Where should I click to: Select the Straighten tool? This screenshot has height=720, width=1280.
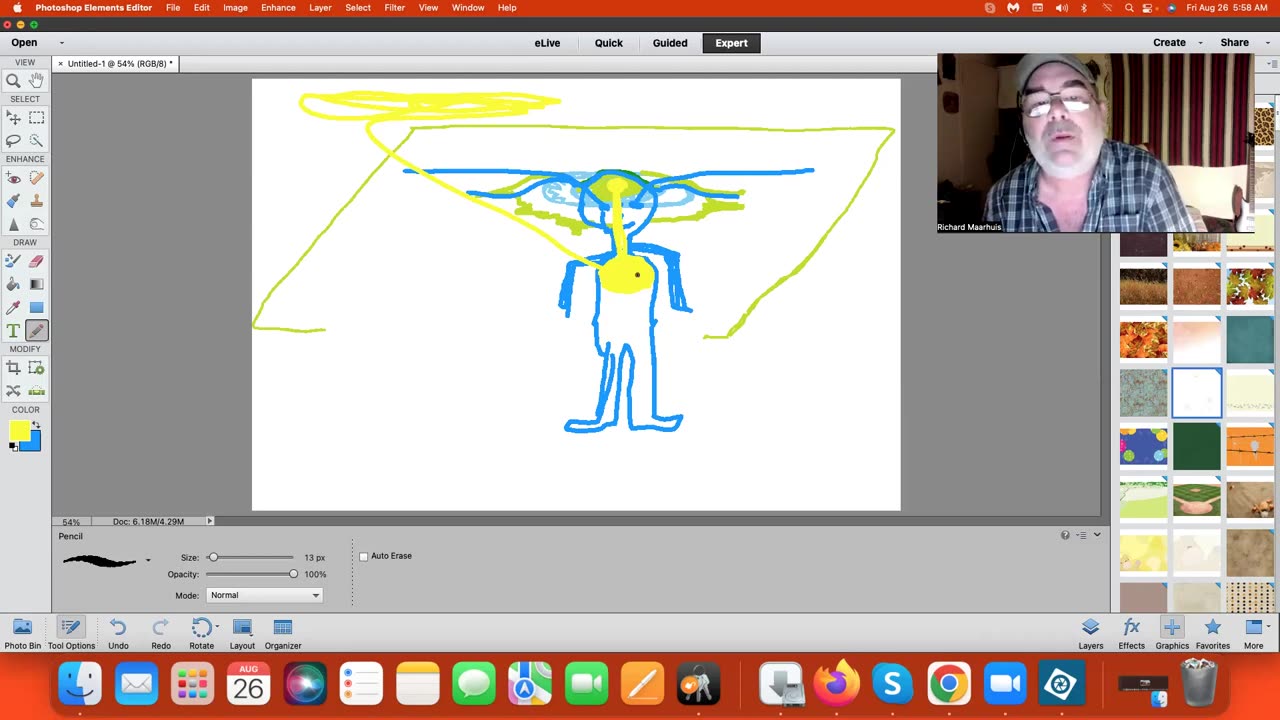click(37, 391)
